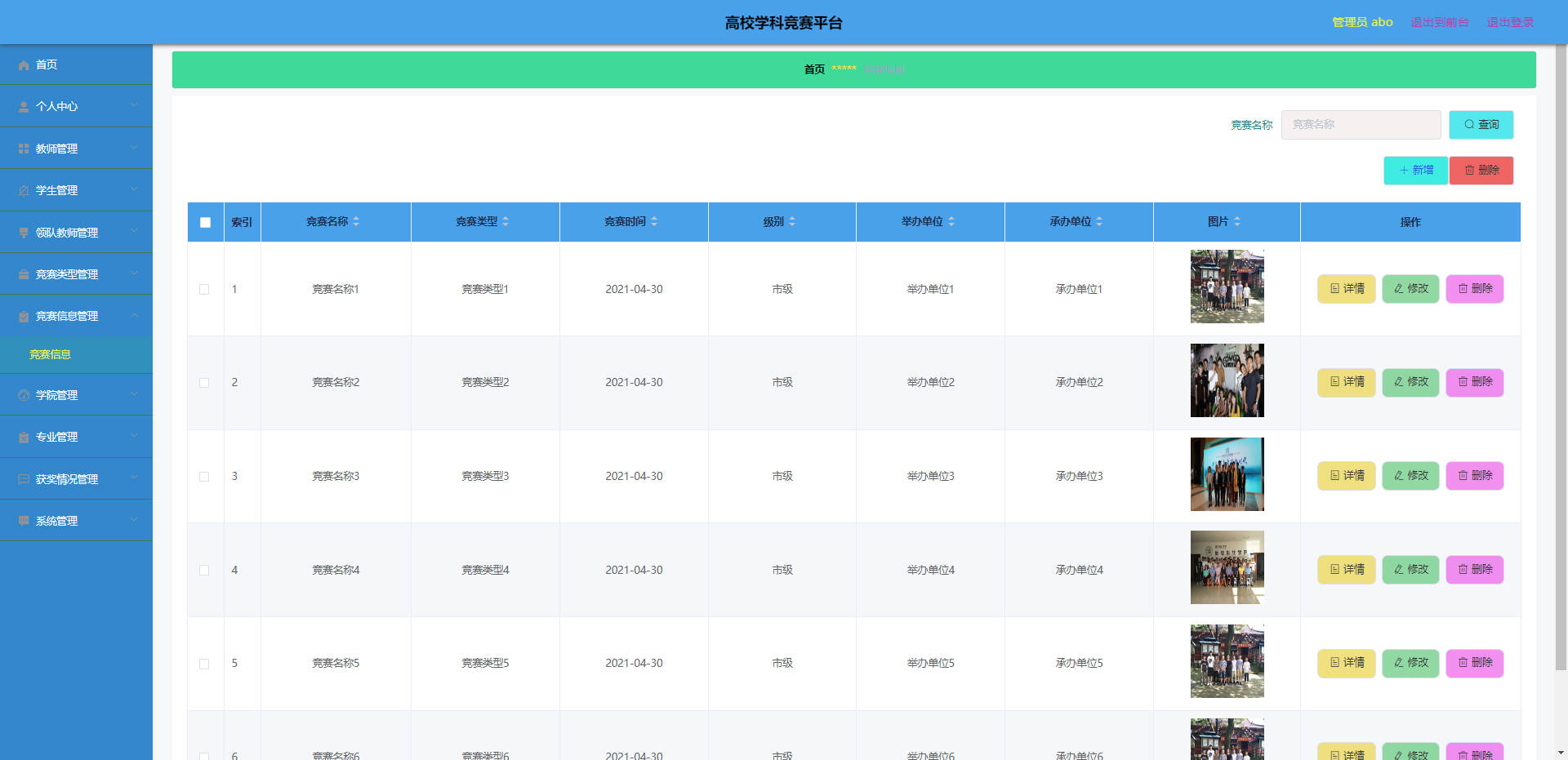1568x760 pixels.
Task: Open the row 3 competition image
Action: (1227, 474)
